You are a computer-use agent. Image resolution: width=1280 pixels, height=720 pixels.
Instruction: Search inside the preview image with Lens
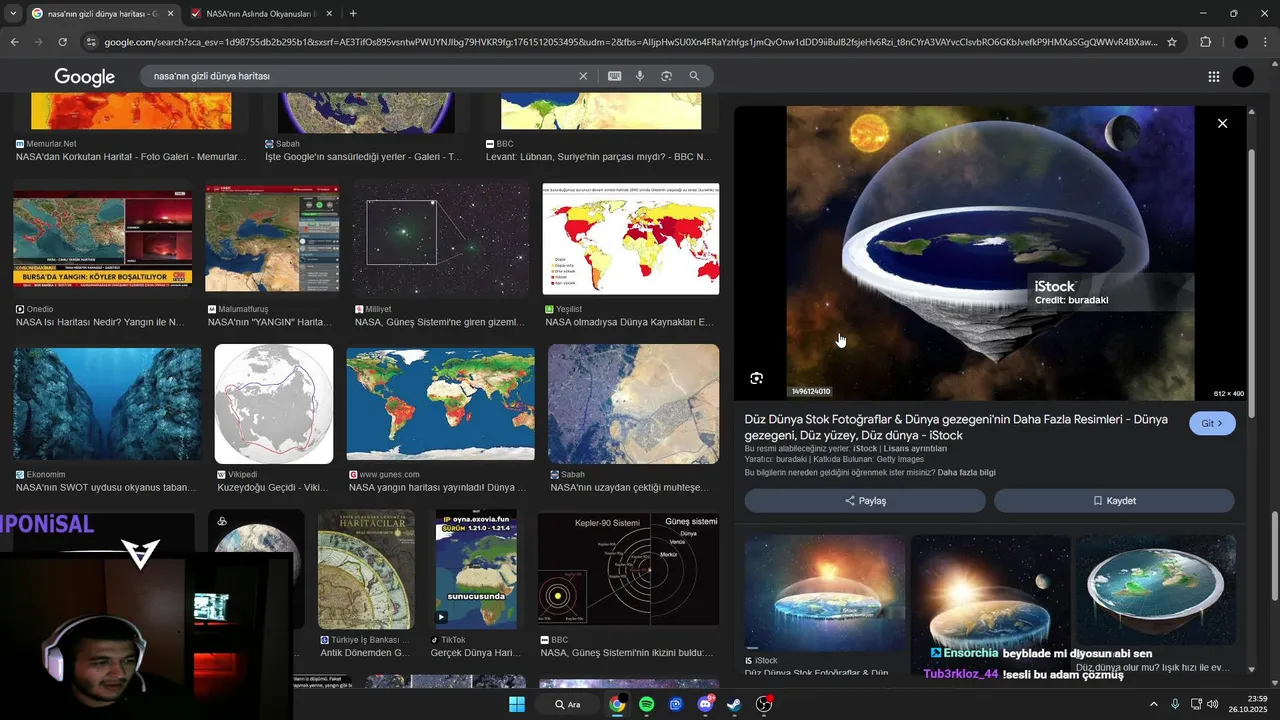[x=756, y=378]
